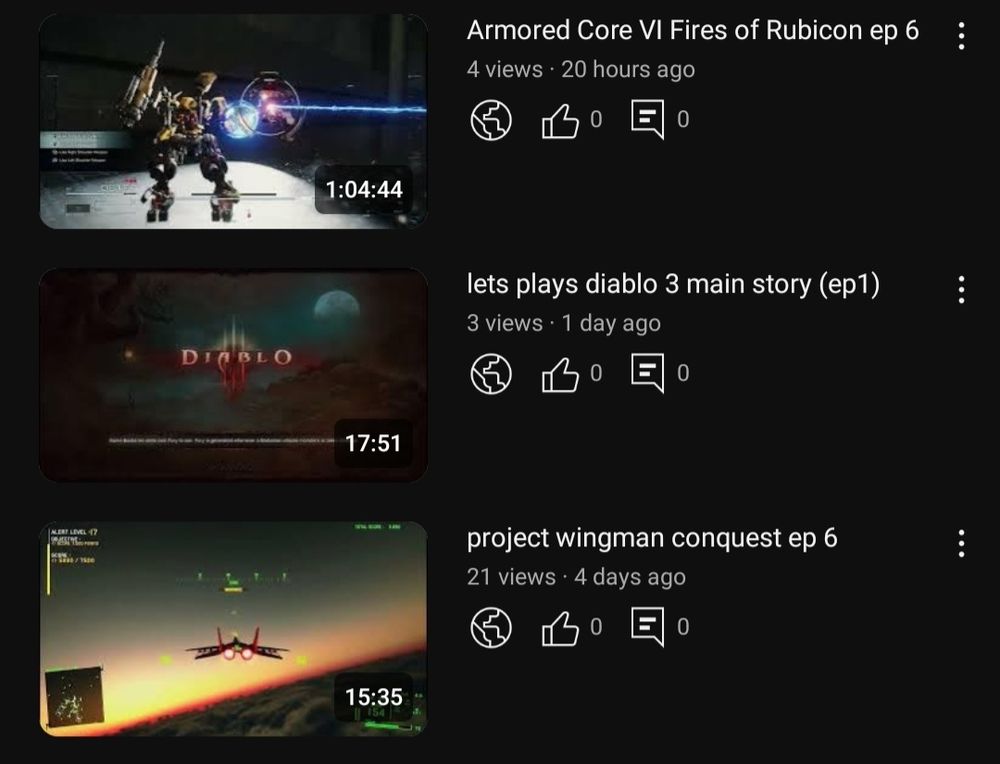1000x764 pixels.
Task: Click globe visibility icon for Armored Core video
Action: click(490, 120)
